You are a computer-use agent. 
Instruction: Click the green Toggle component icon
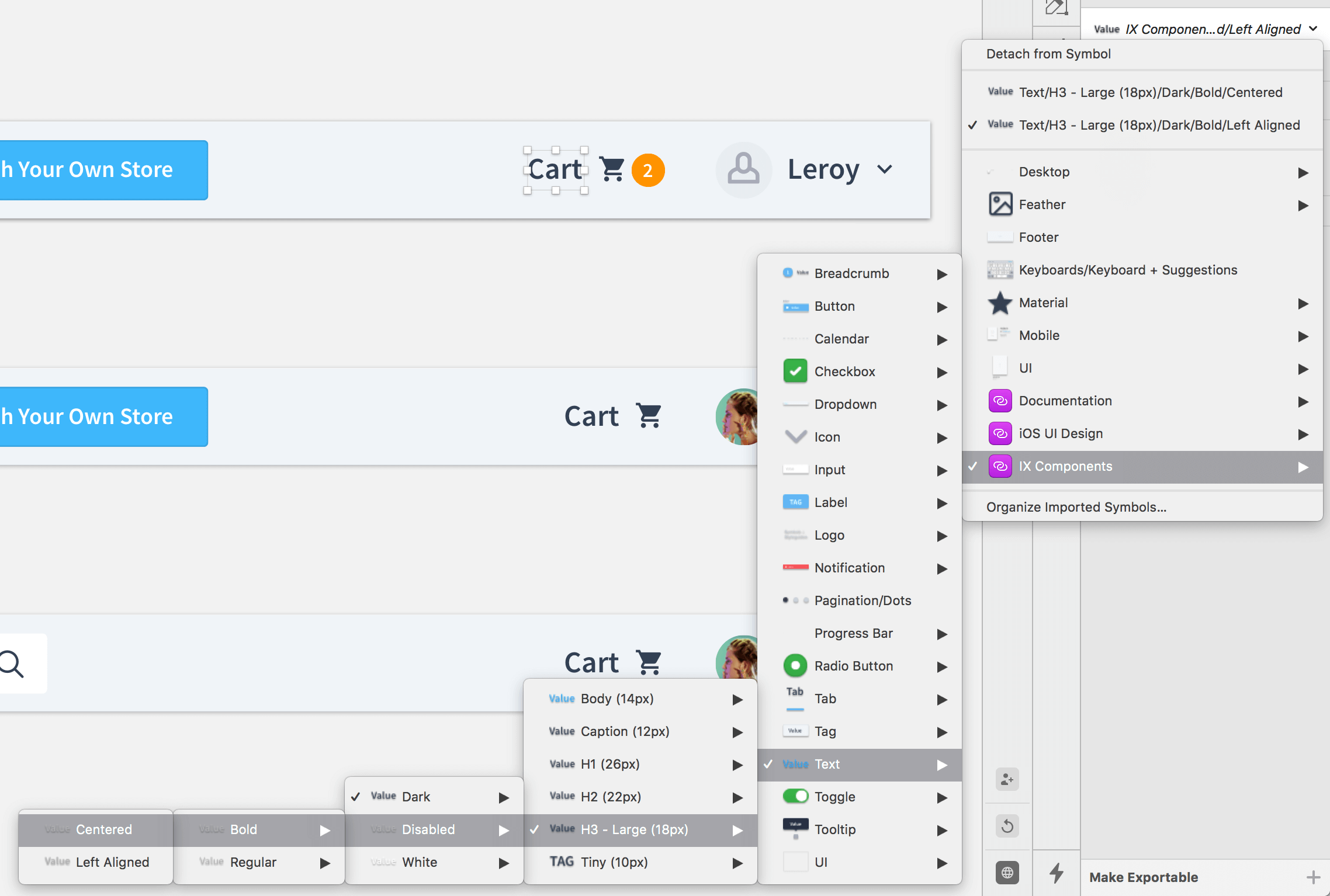tap(795, 796)
